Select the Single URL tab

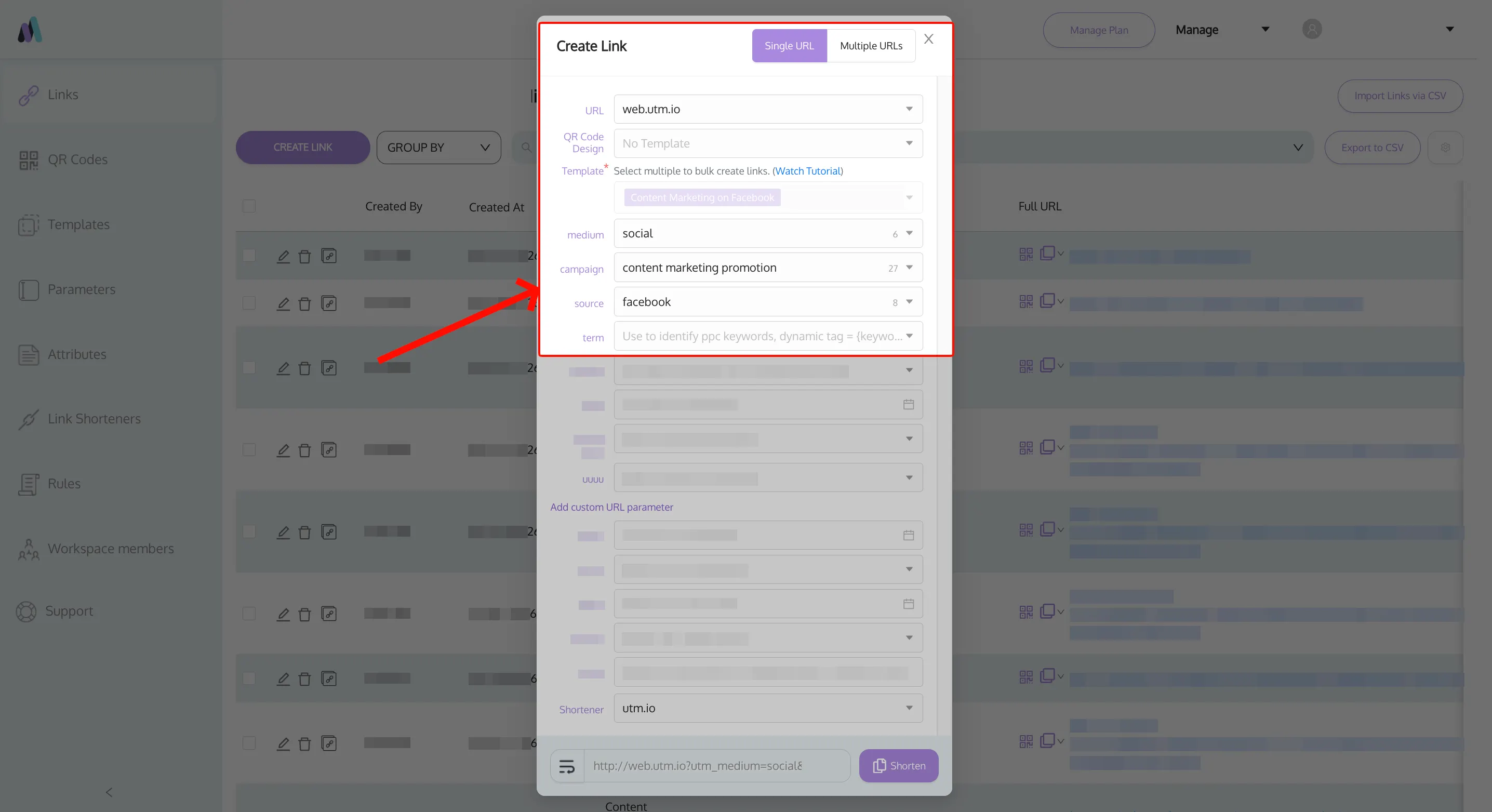click(789, 46)
